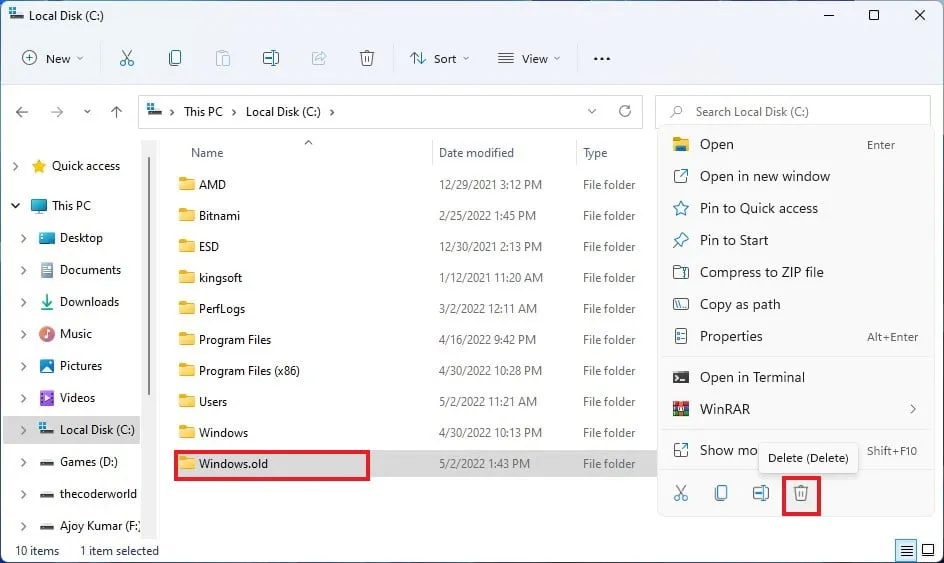This screenshot has height=563, width=944.
Task: Go back with the left arrow
Action: coord(22,112)
